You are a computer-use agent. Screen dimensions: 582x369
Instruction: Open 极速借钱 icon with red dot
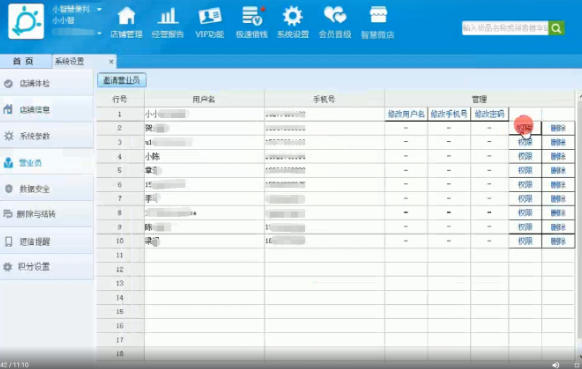pyautogui.click(x=252, y=22)
